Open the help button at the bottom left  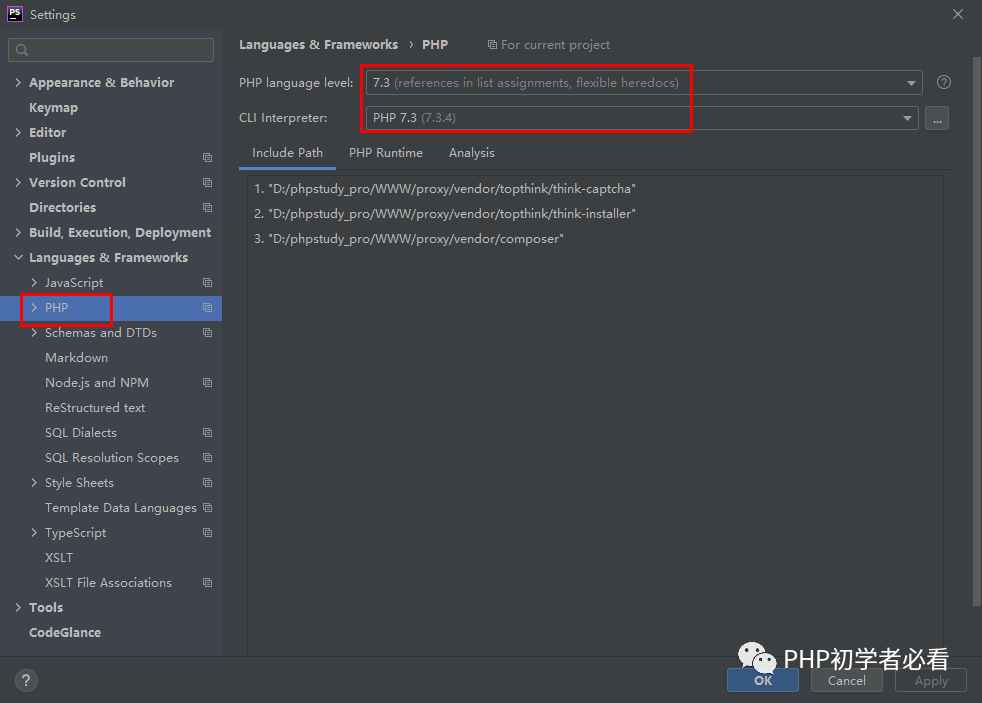tap(26, 680)
